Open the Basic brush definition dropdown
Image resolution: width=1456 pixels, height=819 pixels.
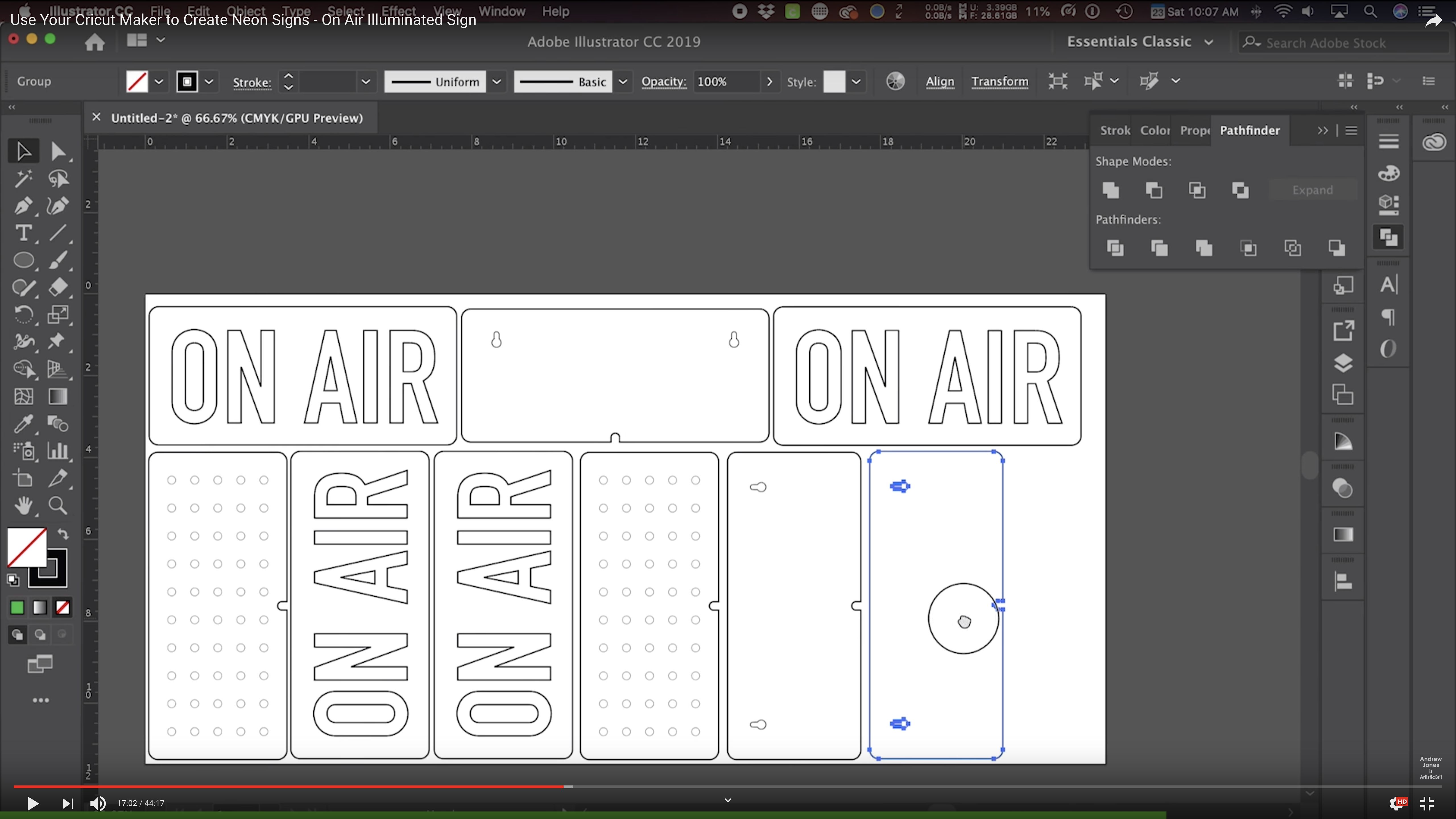(x=623, y=81)
